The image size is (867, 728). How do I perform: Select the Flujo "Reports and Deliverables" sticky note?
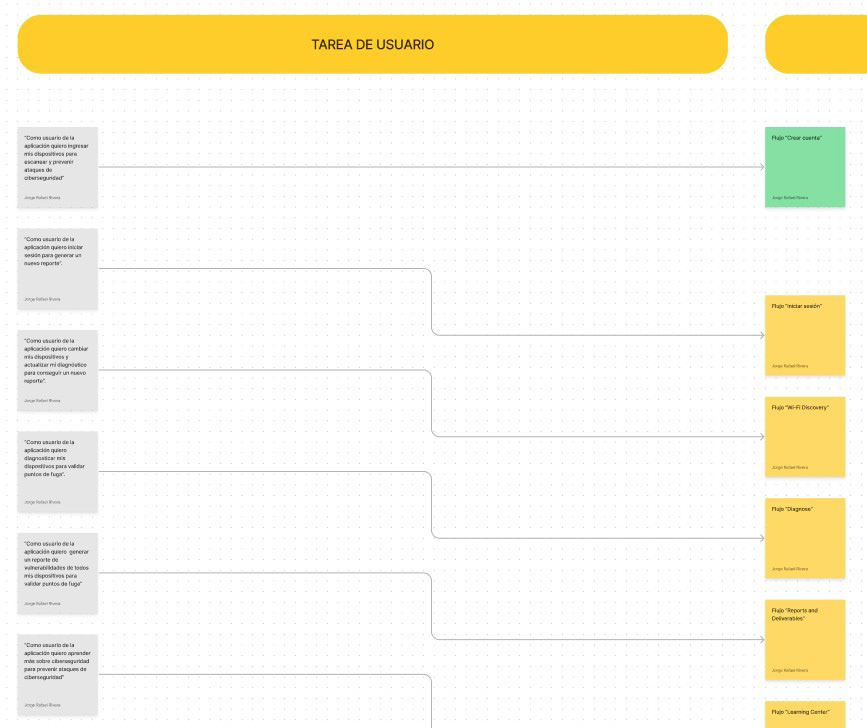pyautogui.click(x=805, y=640)
